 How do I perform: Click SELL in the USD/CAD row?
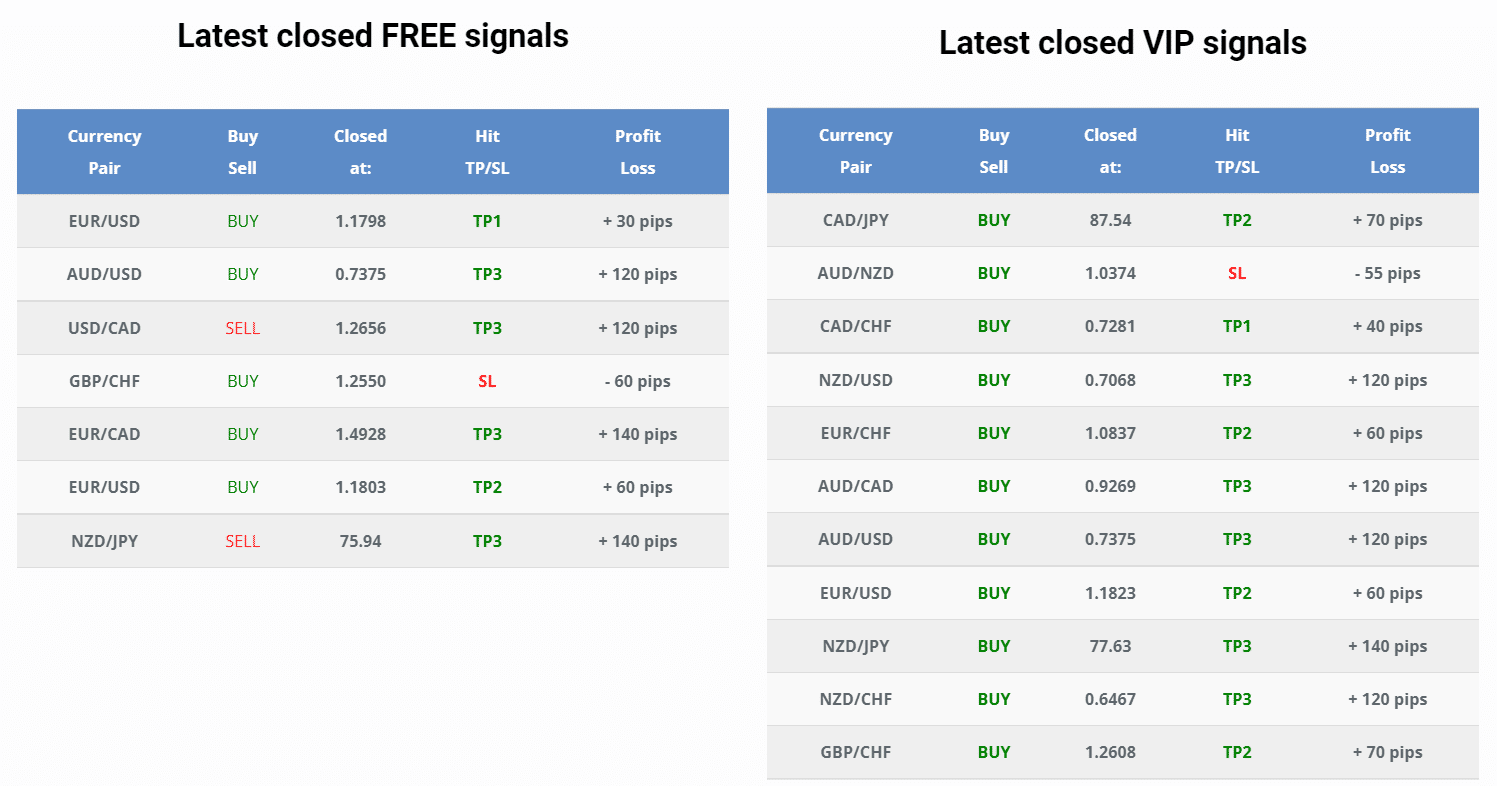pyautogui.click(x=242, y=328)
